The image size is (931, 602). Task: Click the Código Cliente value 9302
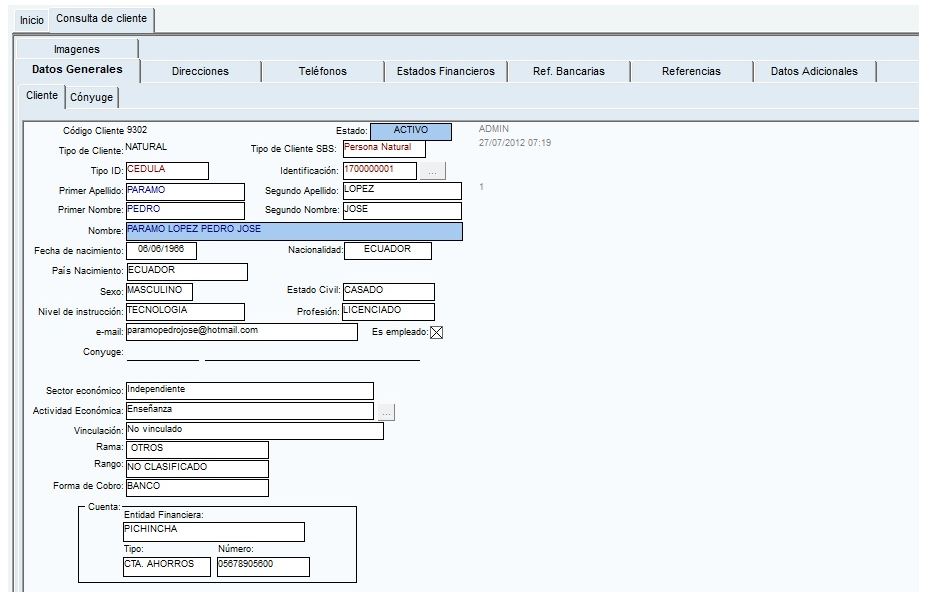click(137, 130)
